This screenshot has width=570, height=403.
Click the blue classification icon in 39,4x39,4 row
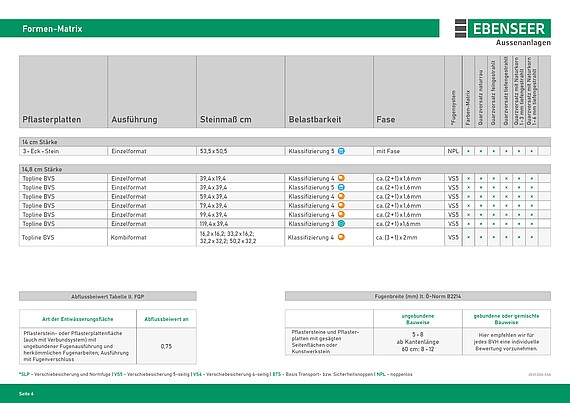click(341, 187)
